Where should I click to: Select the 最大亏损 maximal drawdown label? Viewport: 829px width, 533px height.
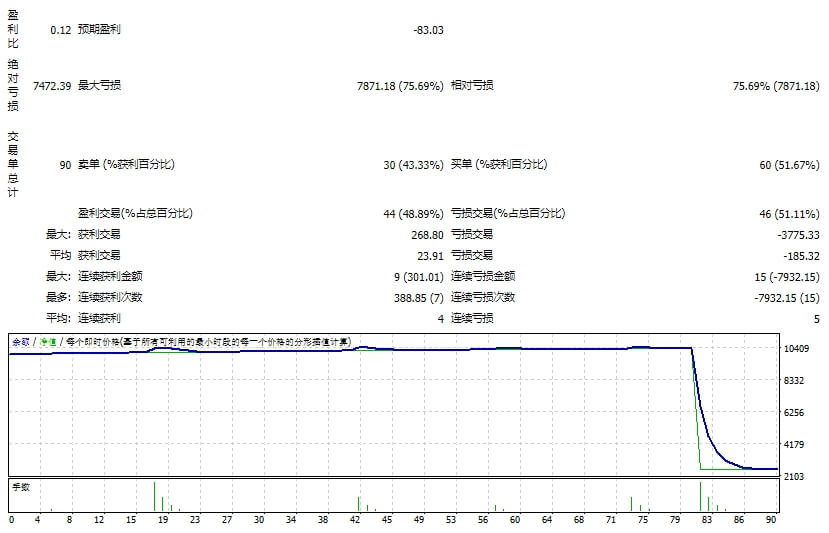(x=99, y=86)
